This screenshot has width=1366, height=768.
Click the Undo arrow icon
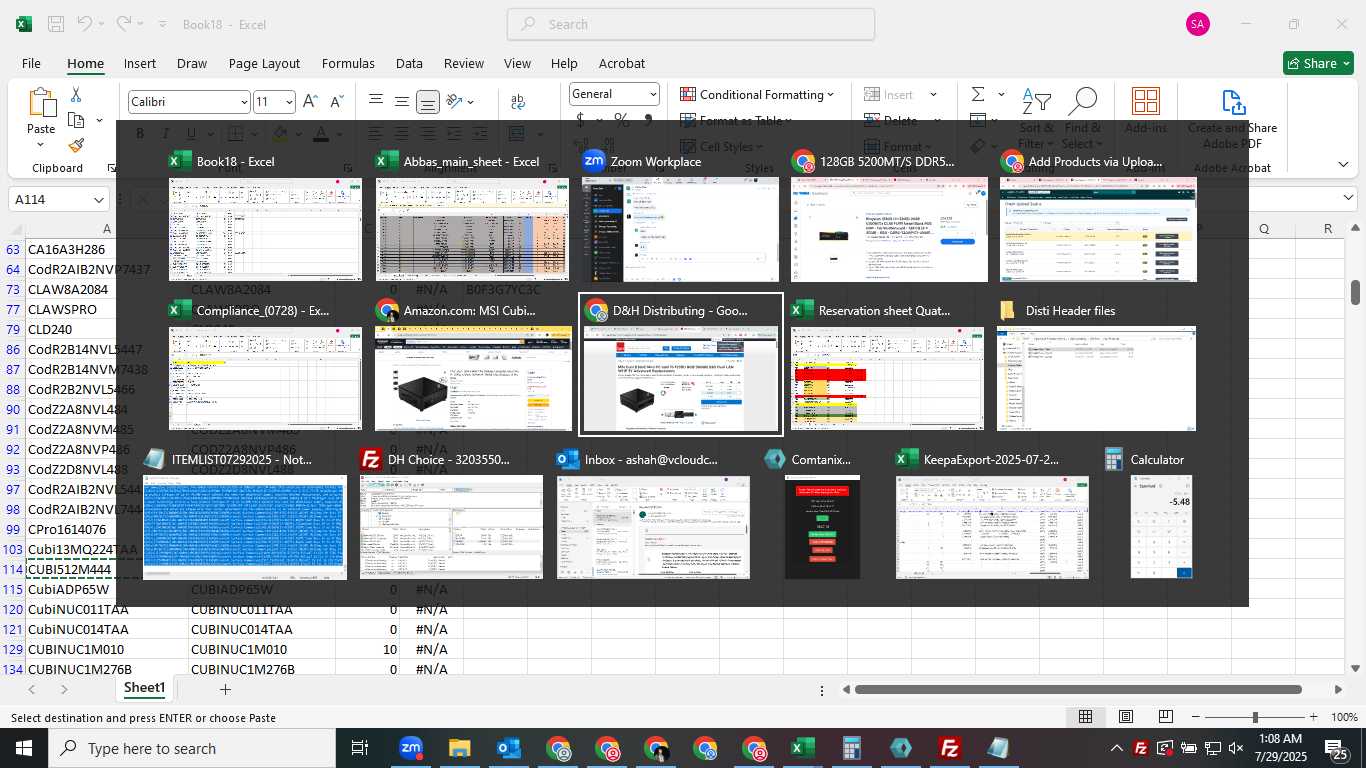point(86,24)
